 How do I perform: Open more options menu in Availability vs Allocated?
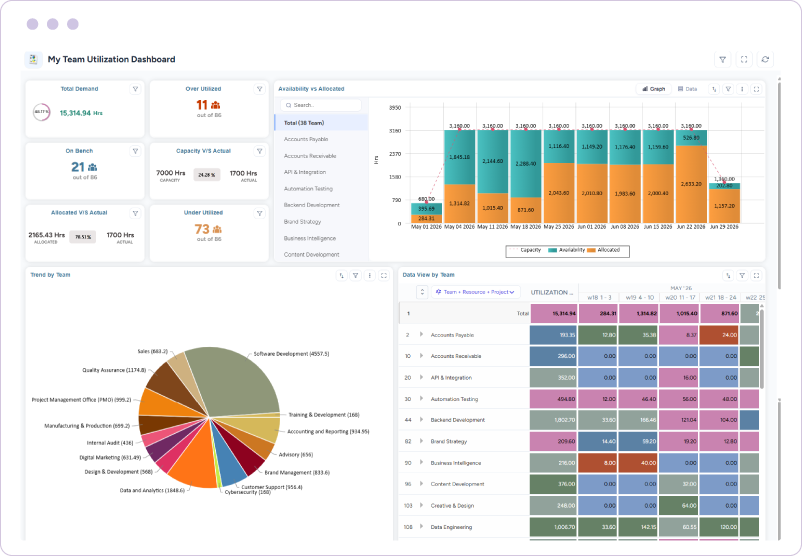(x=742, y=89)
